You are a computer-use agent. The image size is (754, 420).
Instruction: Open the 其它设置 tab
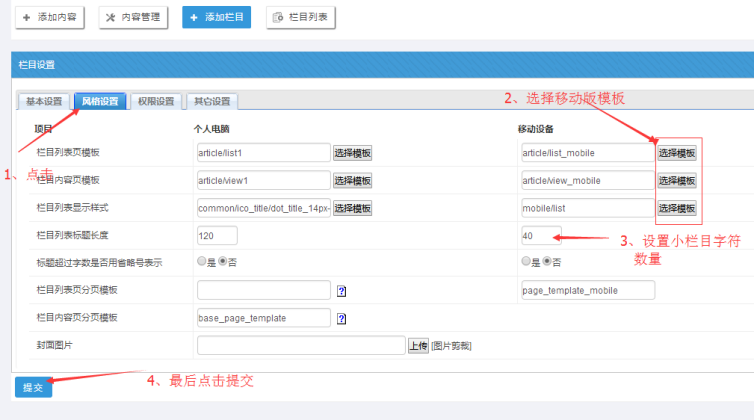pos(211,101)
